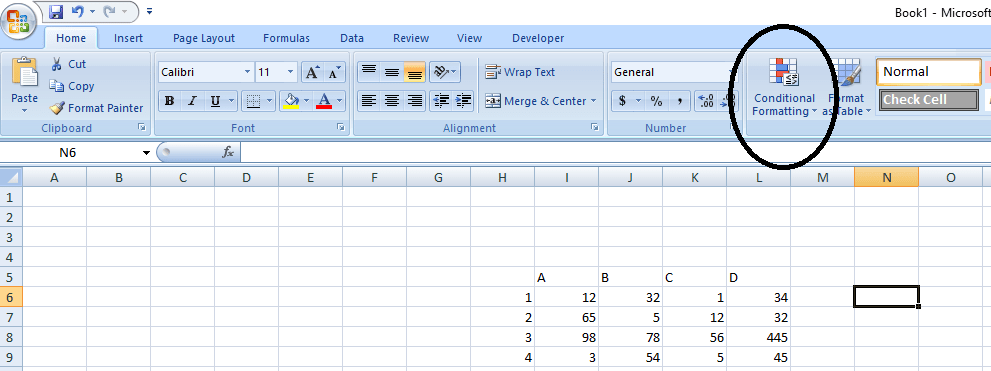Select the cell containing 445

pos(758,338)
